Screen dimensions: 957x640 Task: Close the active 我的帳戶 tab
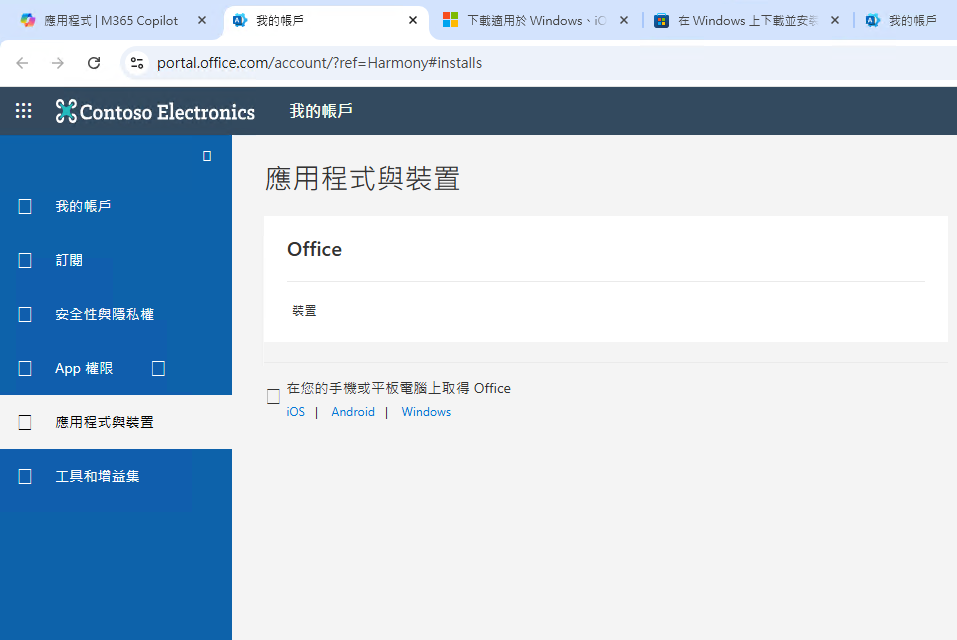tap(413, 20)
